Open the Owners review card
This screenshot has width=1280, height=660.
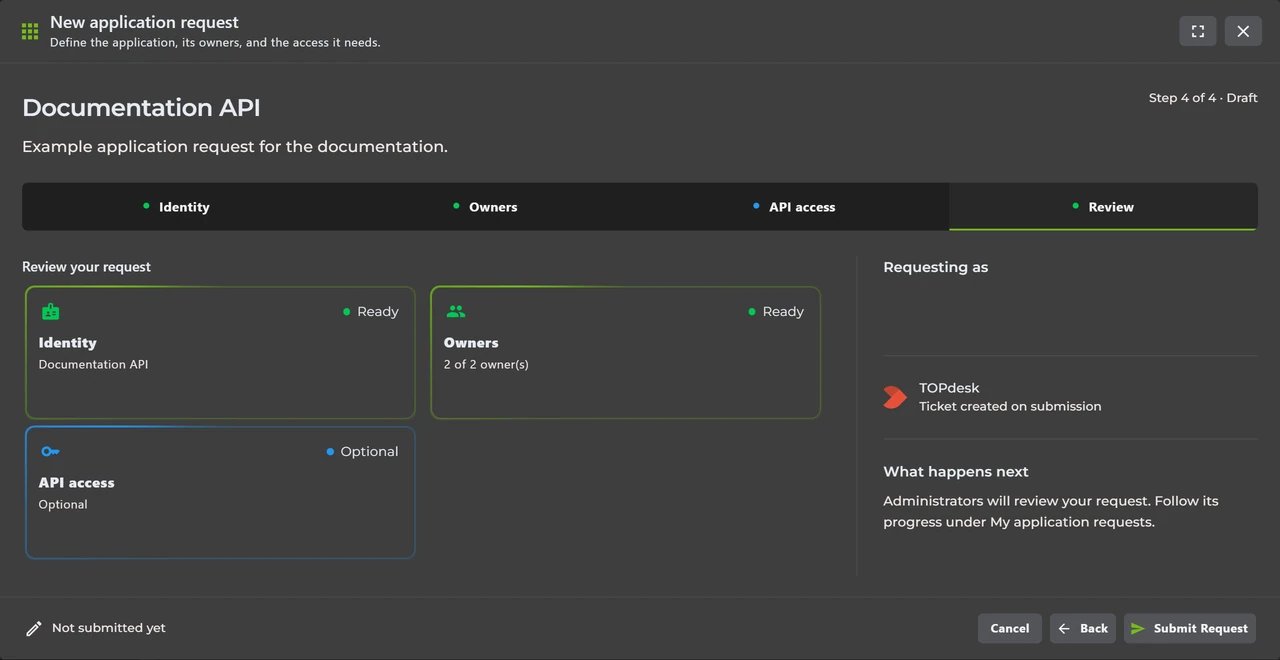tap(625, 353)
